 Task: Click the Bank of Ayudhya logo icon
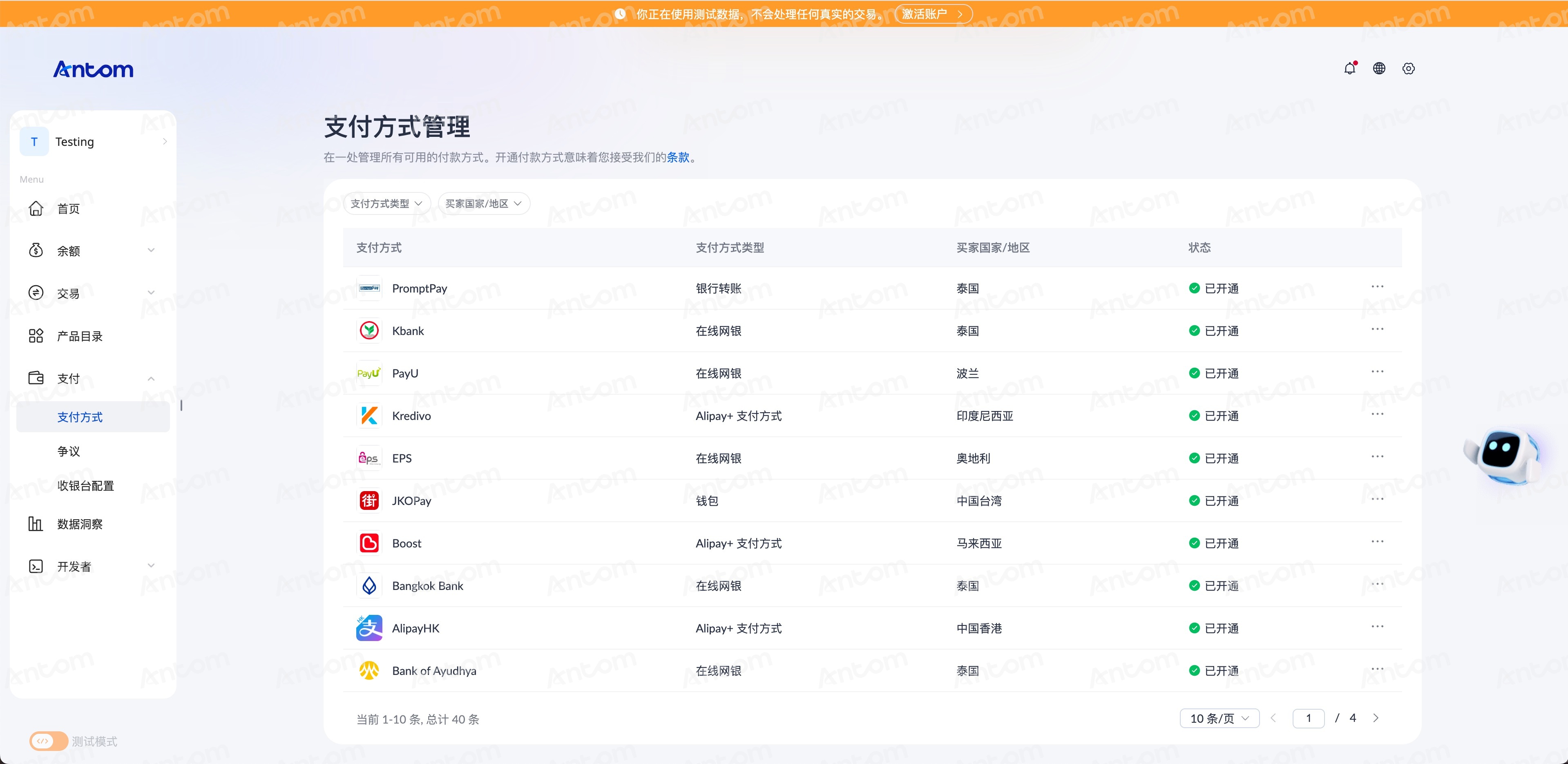click(x=369, y=671)
